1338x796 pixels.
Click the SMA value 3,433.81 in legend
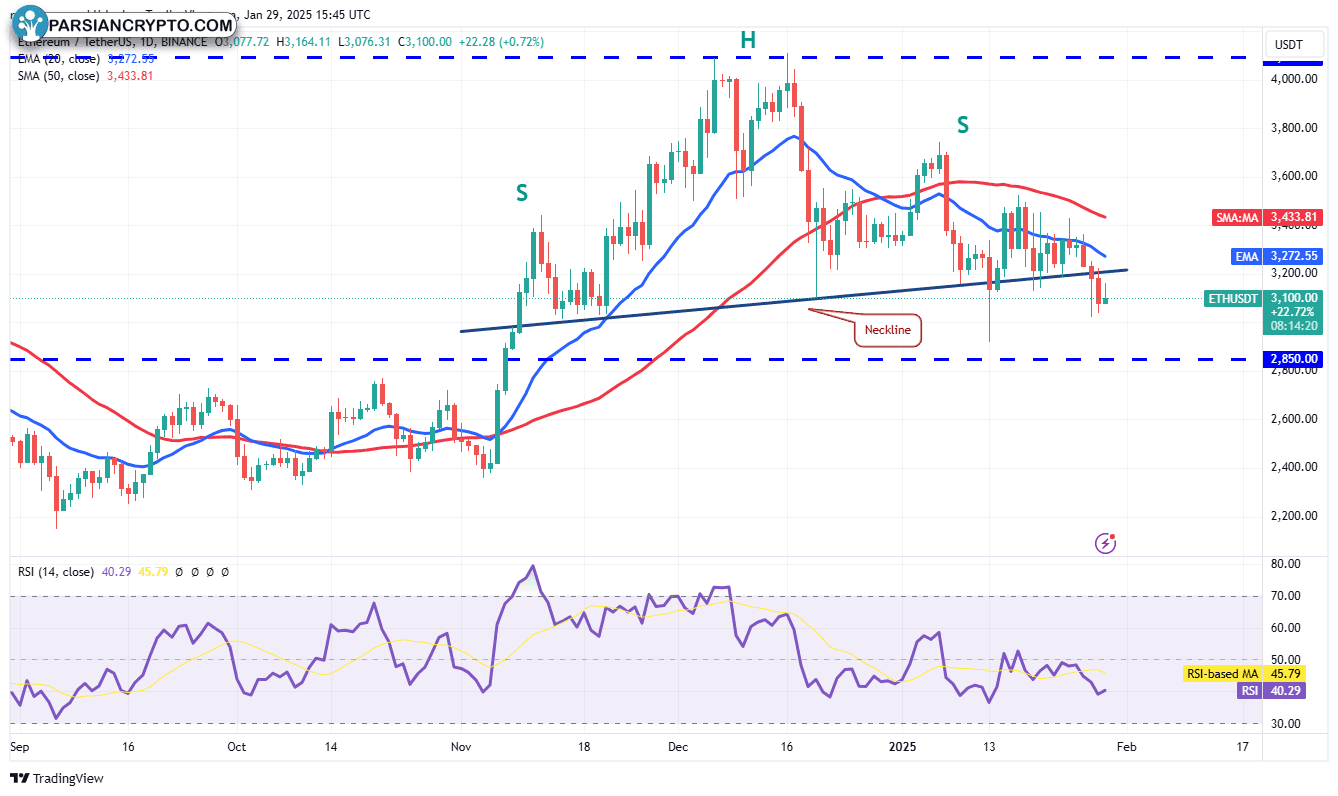pyautogui.click(x=129, y=76)
